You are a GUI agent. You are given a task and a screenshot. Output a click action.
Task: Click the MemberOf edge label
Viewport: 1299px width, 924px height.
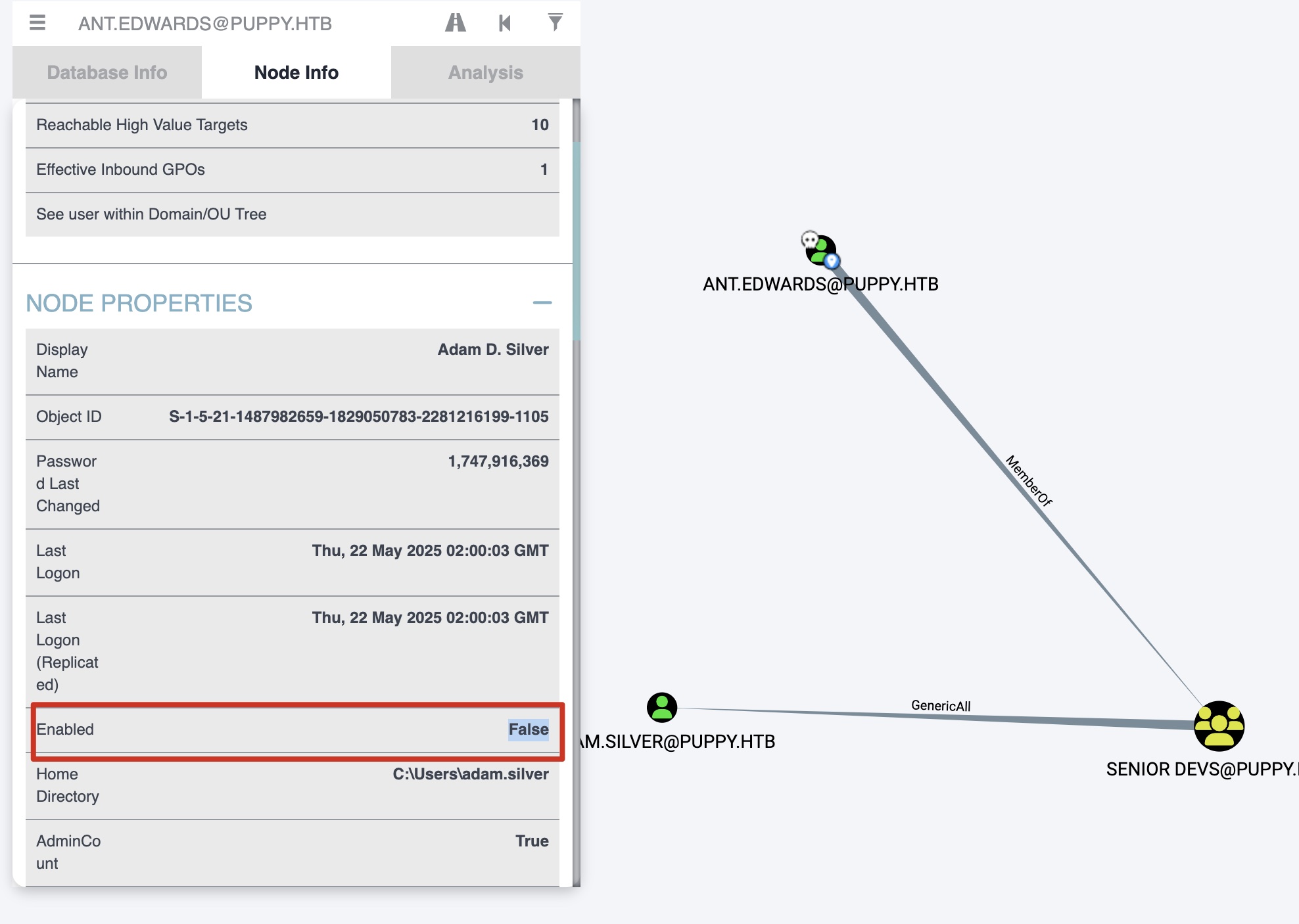click(x=1029, y=480)
